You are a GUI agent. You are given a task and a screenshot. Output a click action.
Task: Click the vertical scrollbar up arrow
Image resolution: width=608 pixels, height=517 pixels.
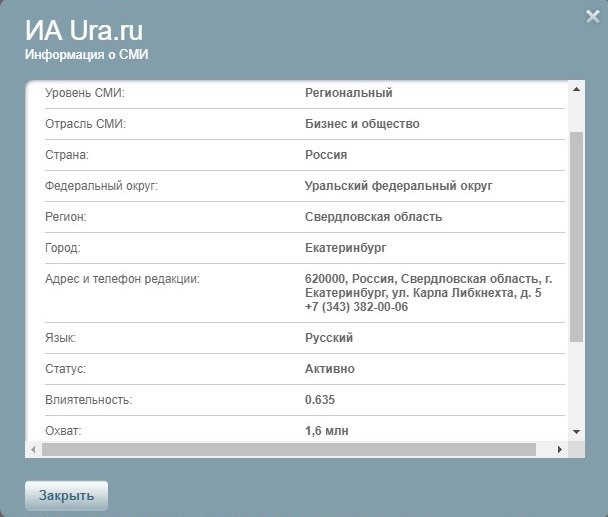577,89
